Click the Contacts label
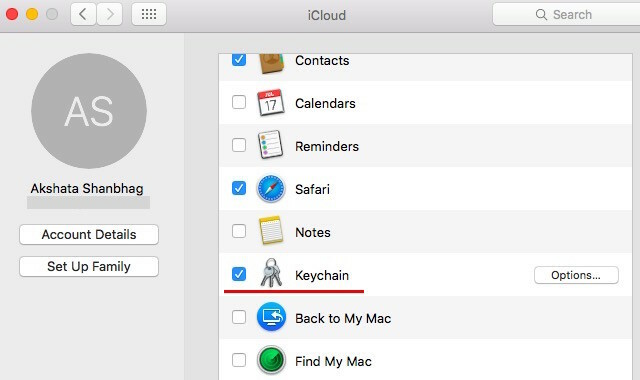The width and height of the screenshot is (640, 380). 322,60
